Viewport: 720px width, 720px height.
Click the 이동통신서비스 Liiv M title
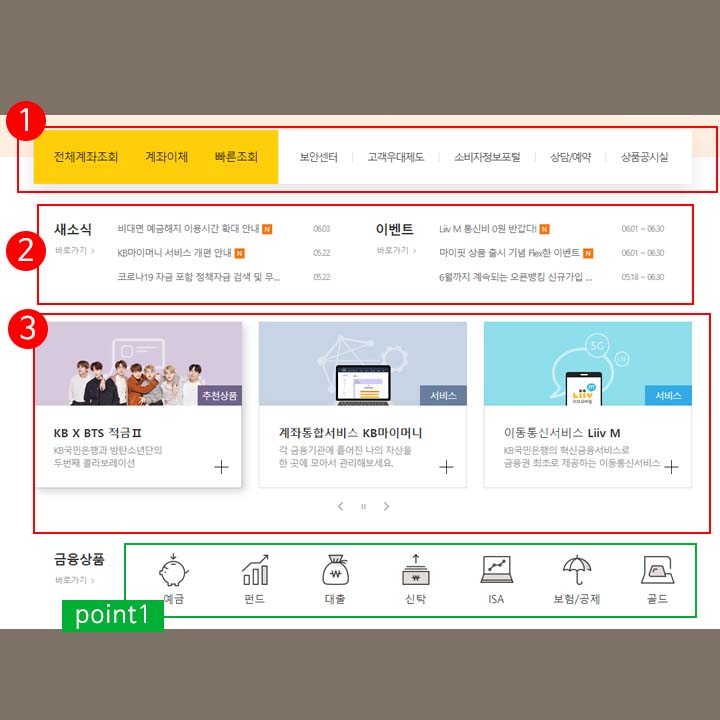tap(562, 433)
